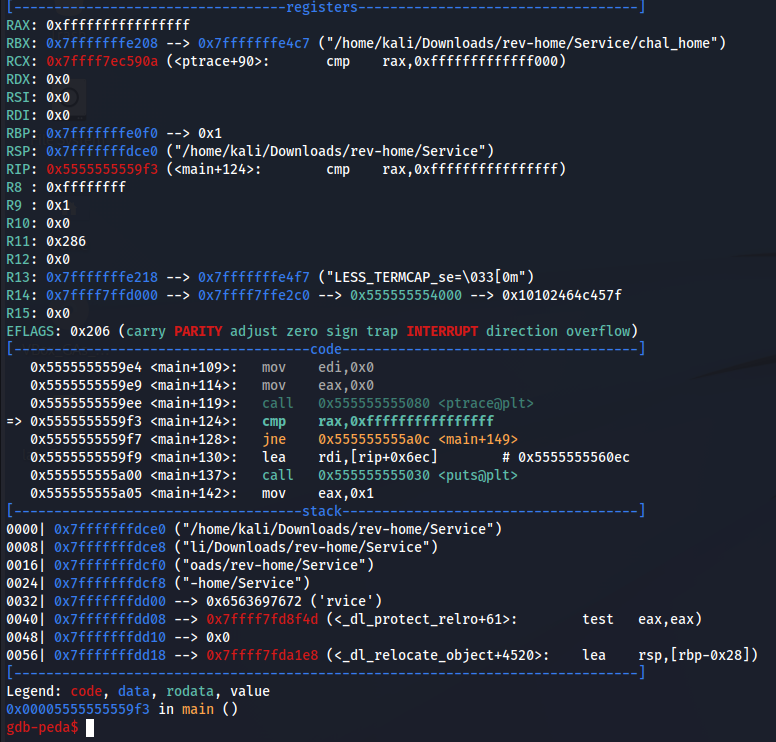Click EFLAGS value 0x206

pyautogui.click(x=90, y=331)
